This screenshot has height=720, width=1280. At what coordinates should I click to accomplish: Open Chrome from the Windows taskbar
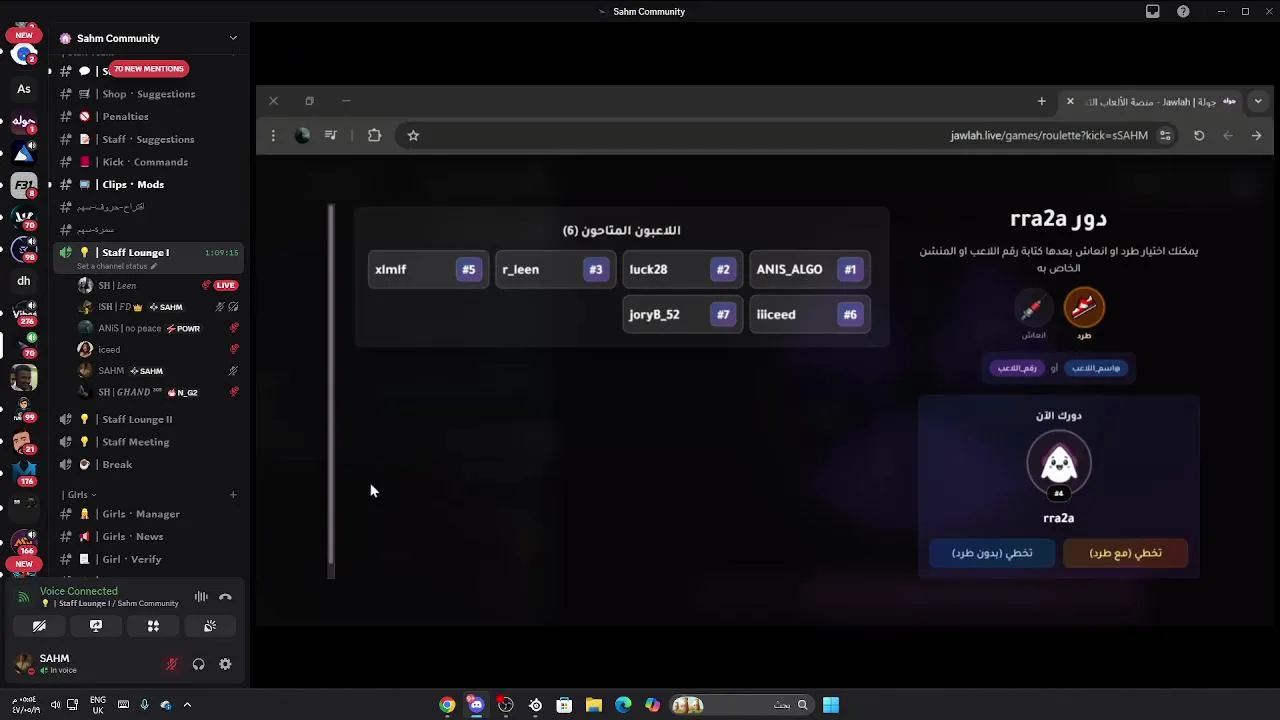point(447,705)
